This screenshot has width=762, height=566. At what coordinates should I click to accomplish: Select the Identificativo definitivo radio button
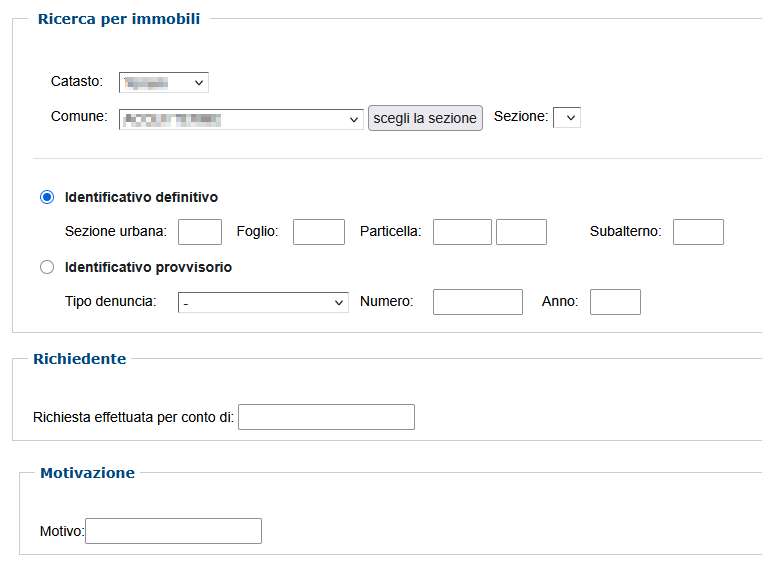(47, 197)
